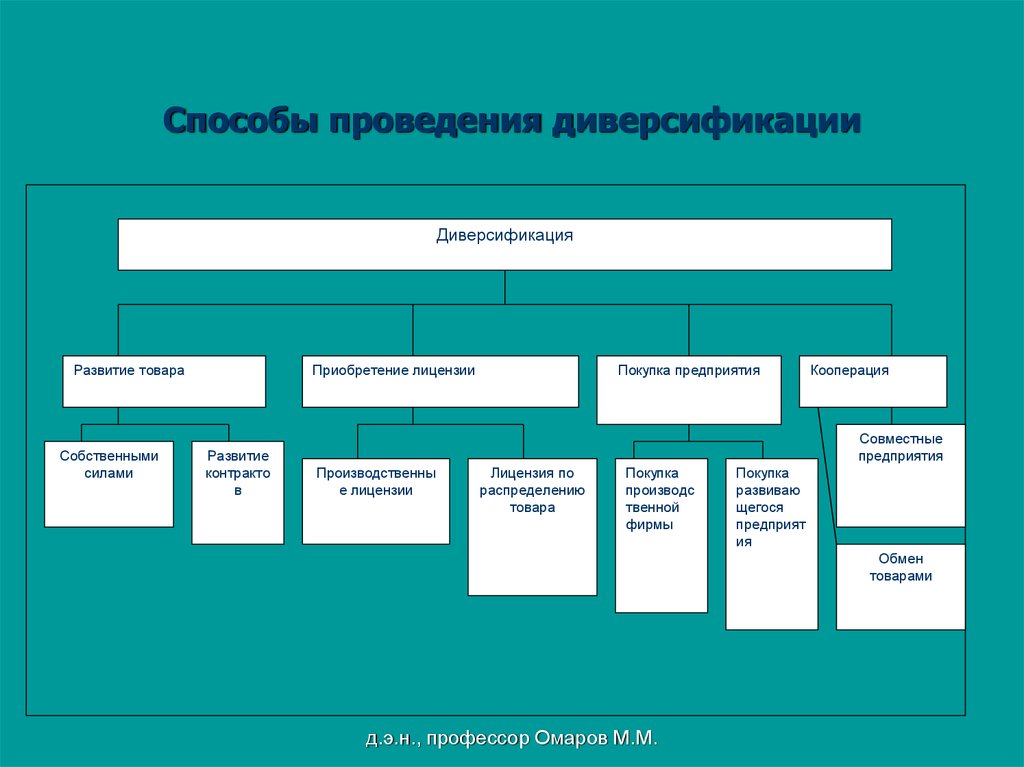Click the 'Покупка производственной фирмы' box
The width and height of the screenshot is (1024, 767).
(662, 535)
